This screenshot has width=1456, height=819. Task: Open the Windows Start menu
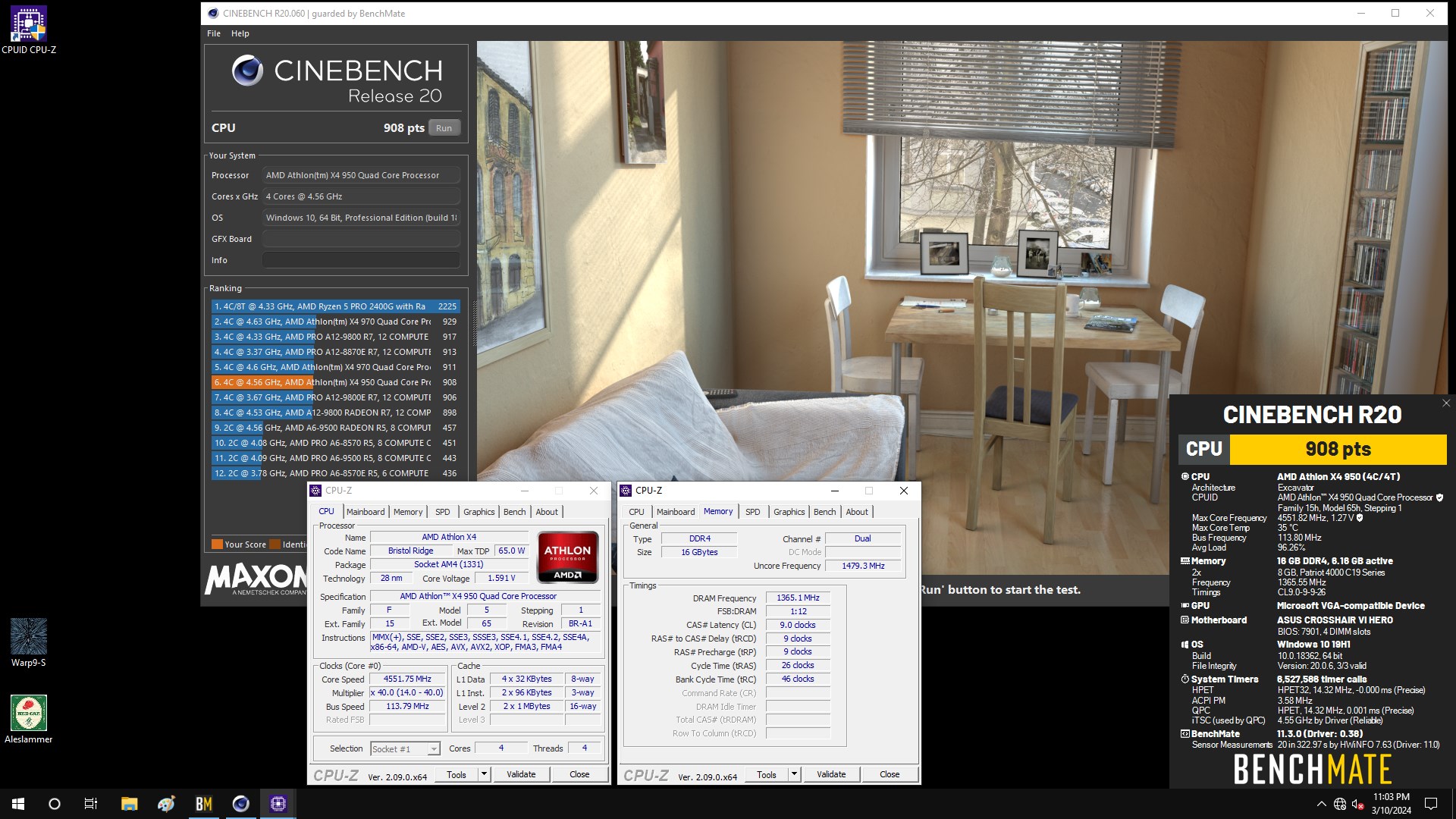point(18,804)
